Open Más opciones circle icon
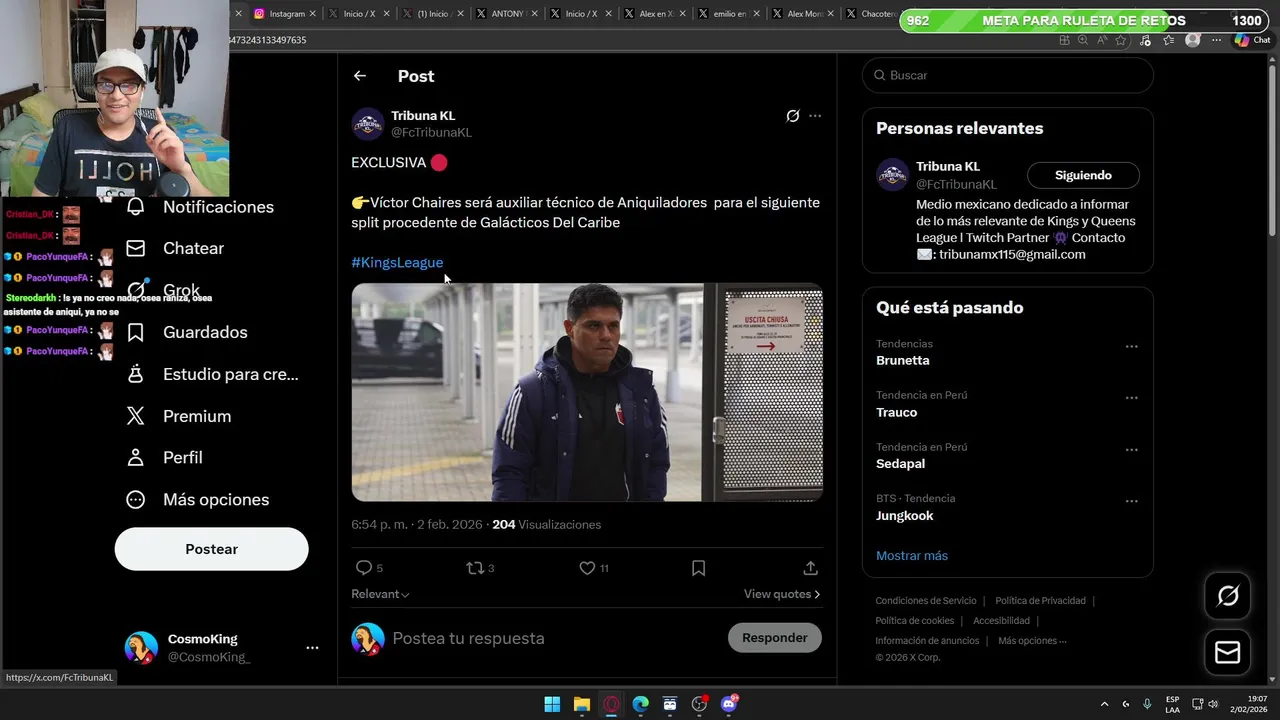Viewport: 1280px width, 720px height. [x=135, y=499]
